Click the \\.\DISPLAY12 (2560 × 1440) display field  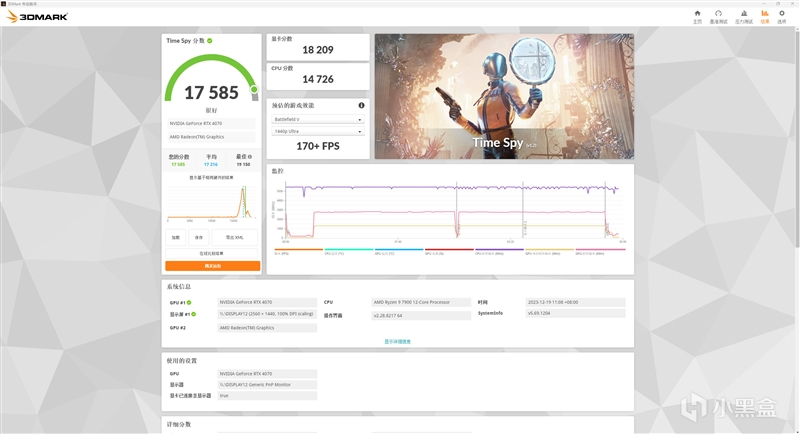(267, 314)
